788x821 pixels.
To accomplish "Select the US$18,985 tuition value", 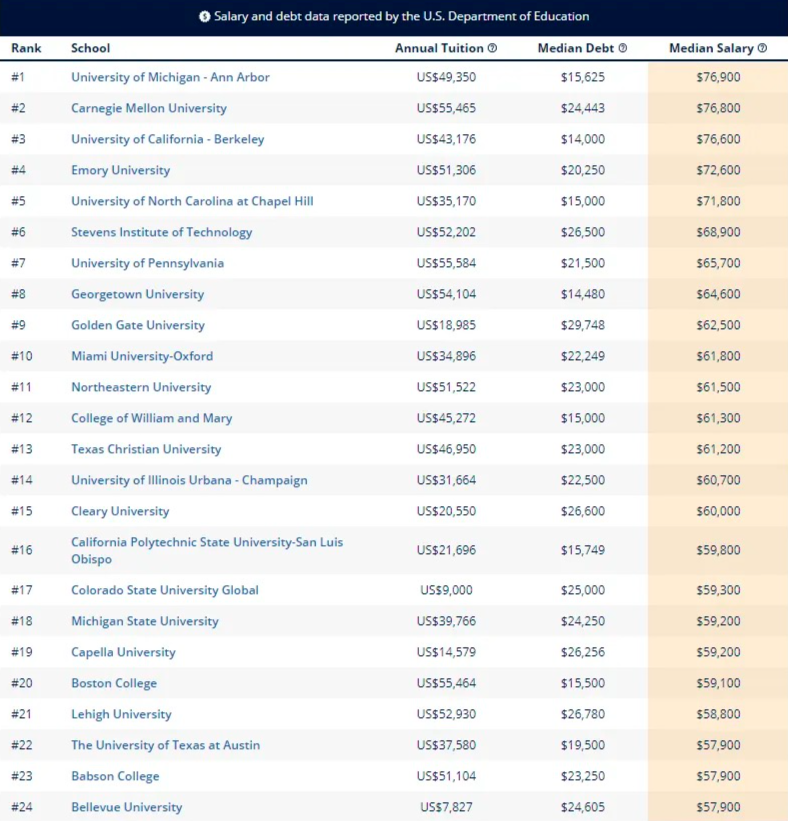I will (x=446, y=325).
